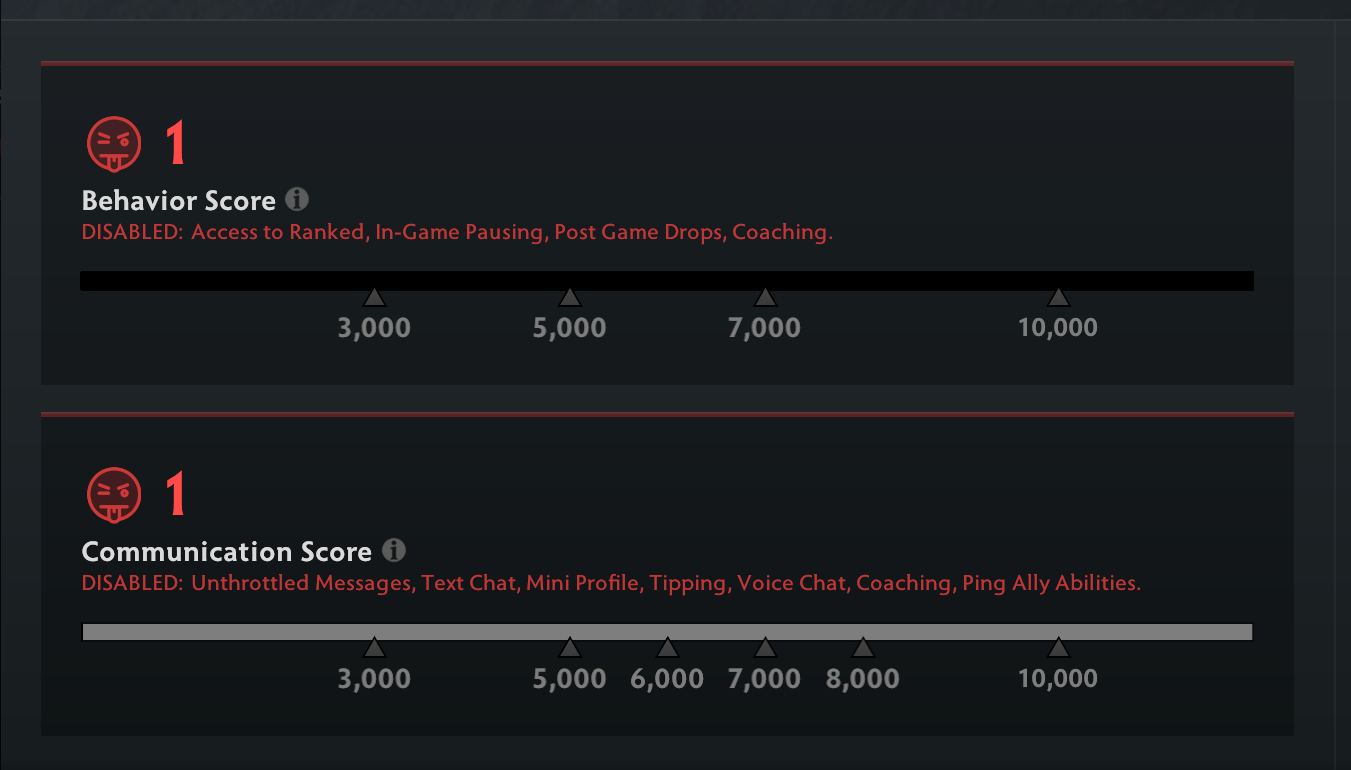
Task: Click the 3,000 marker on Communication bar
Action: tap(374, 648)
